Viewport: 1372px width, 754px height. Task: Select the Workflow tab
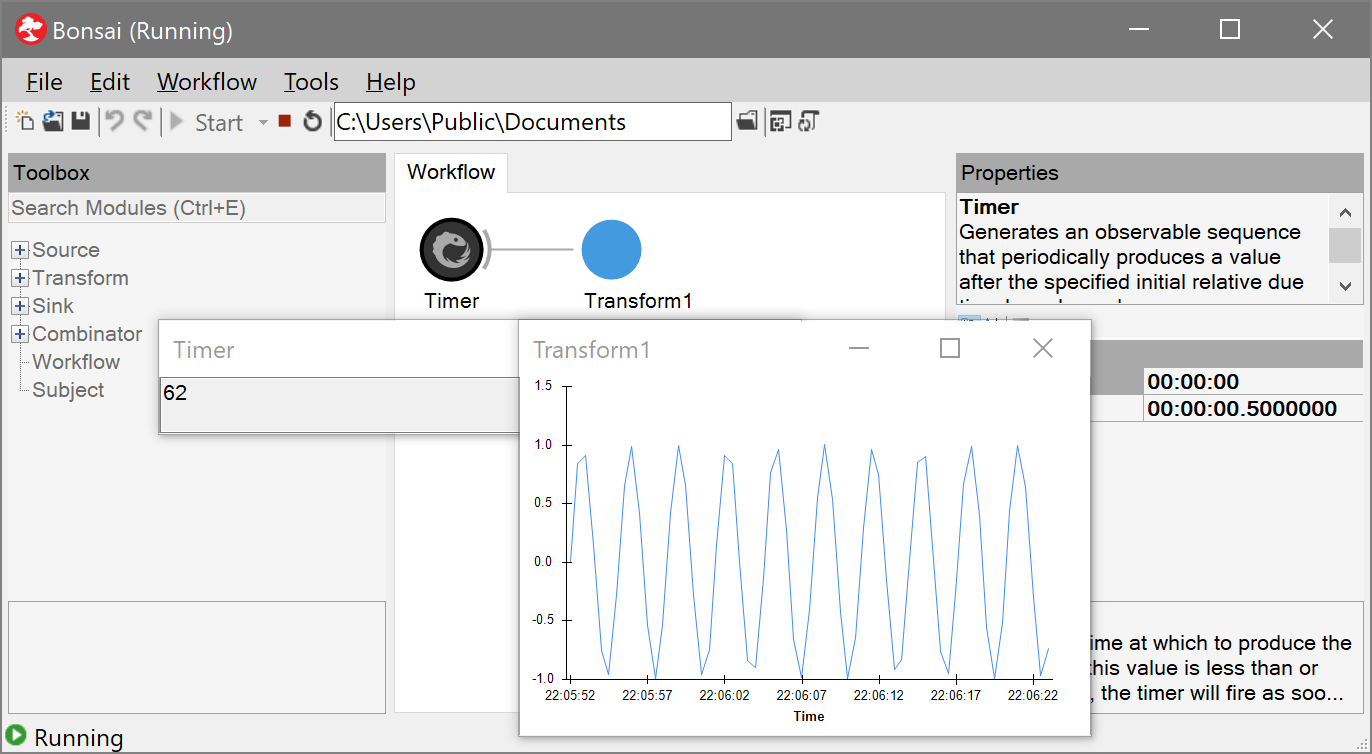click(451, 172)
